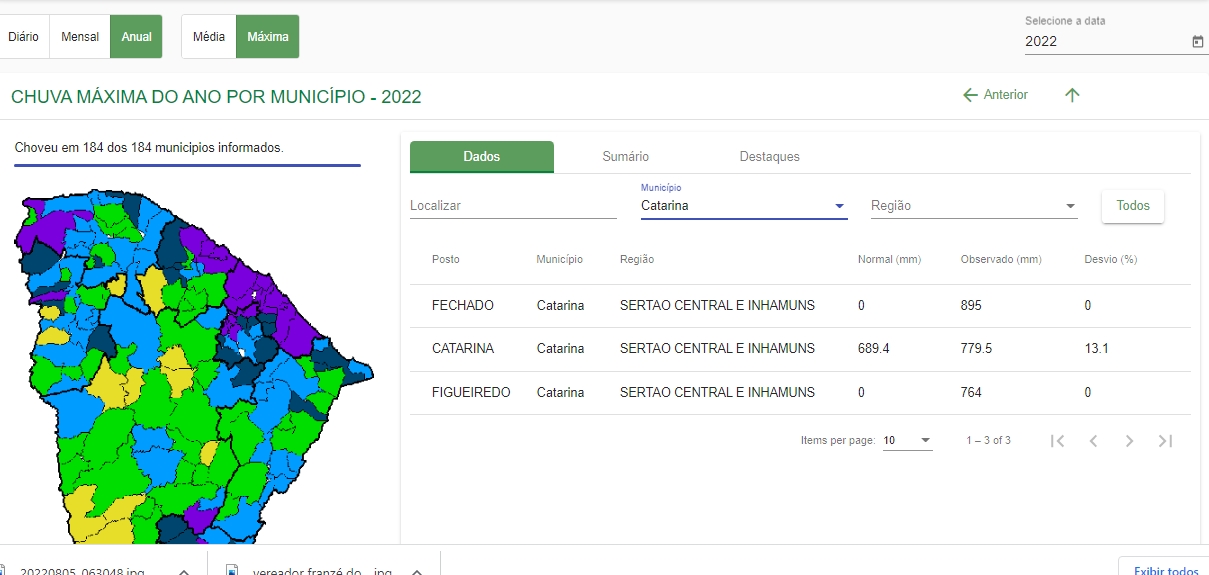Click the Região column header
The image size is (1209, 575).
coord(637,260)
